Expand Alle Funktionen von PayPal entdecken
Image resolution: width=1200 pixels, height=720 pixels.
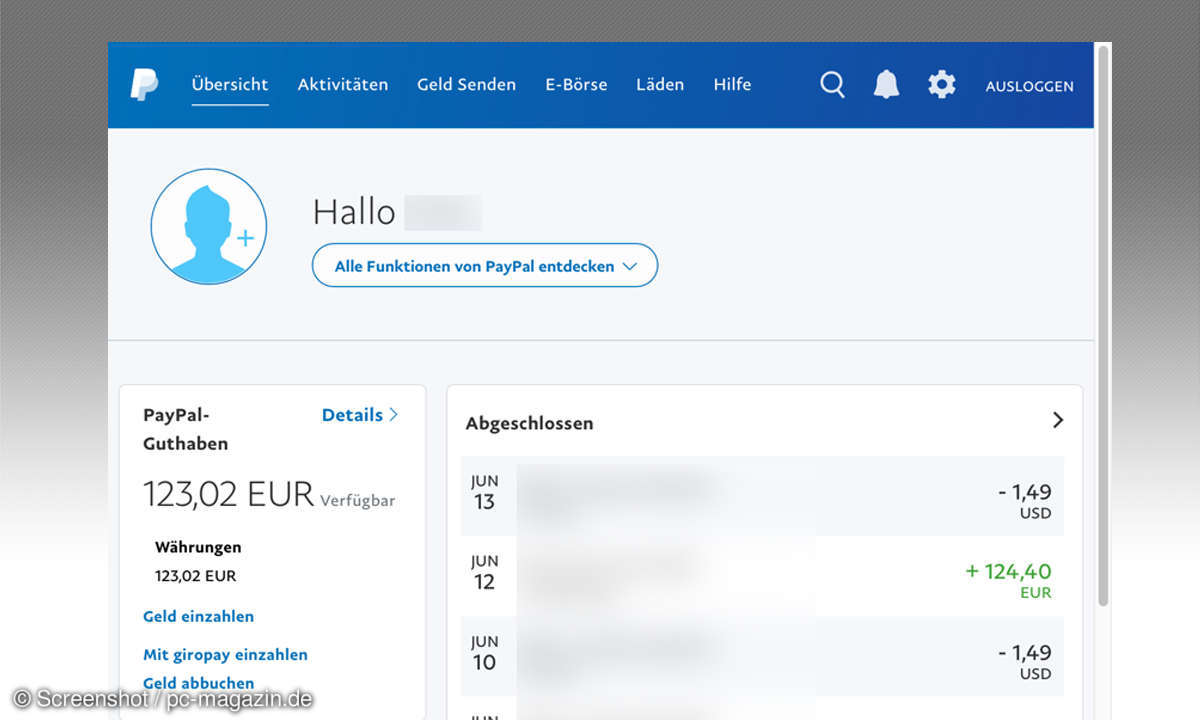point(485,266)
